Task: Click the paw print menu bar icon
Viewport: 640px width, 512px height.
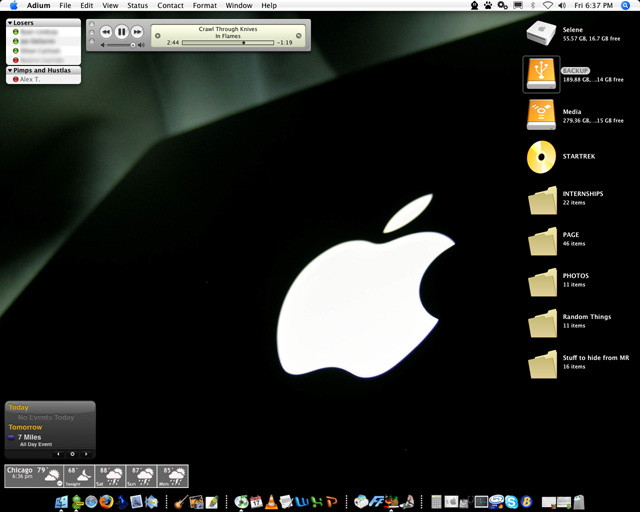Action: pos(488,5)
